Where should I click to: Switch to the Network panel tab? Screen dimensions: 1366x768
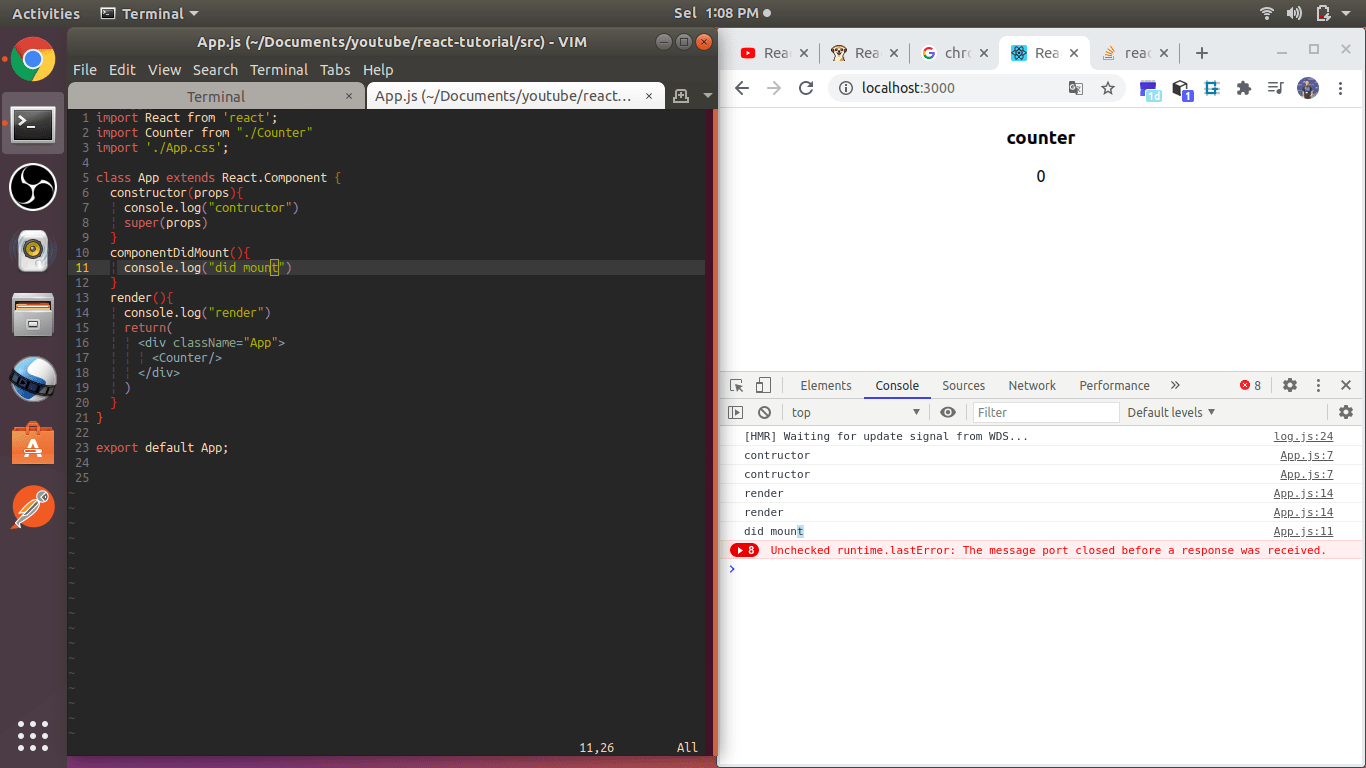click(x=1031, y=385)
